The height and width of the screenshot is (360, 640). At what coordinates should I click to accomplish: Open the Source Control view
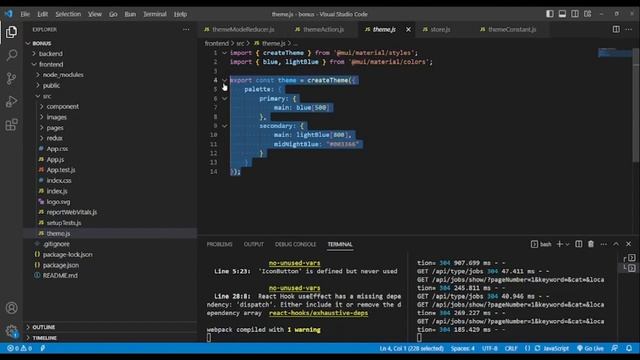click(11, 78)
